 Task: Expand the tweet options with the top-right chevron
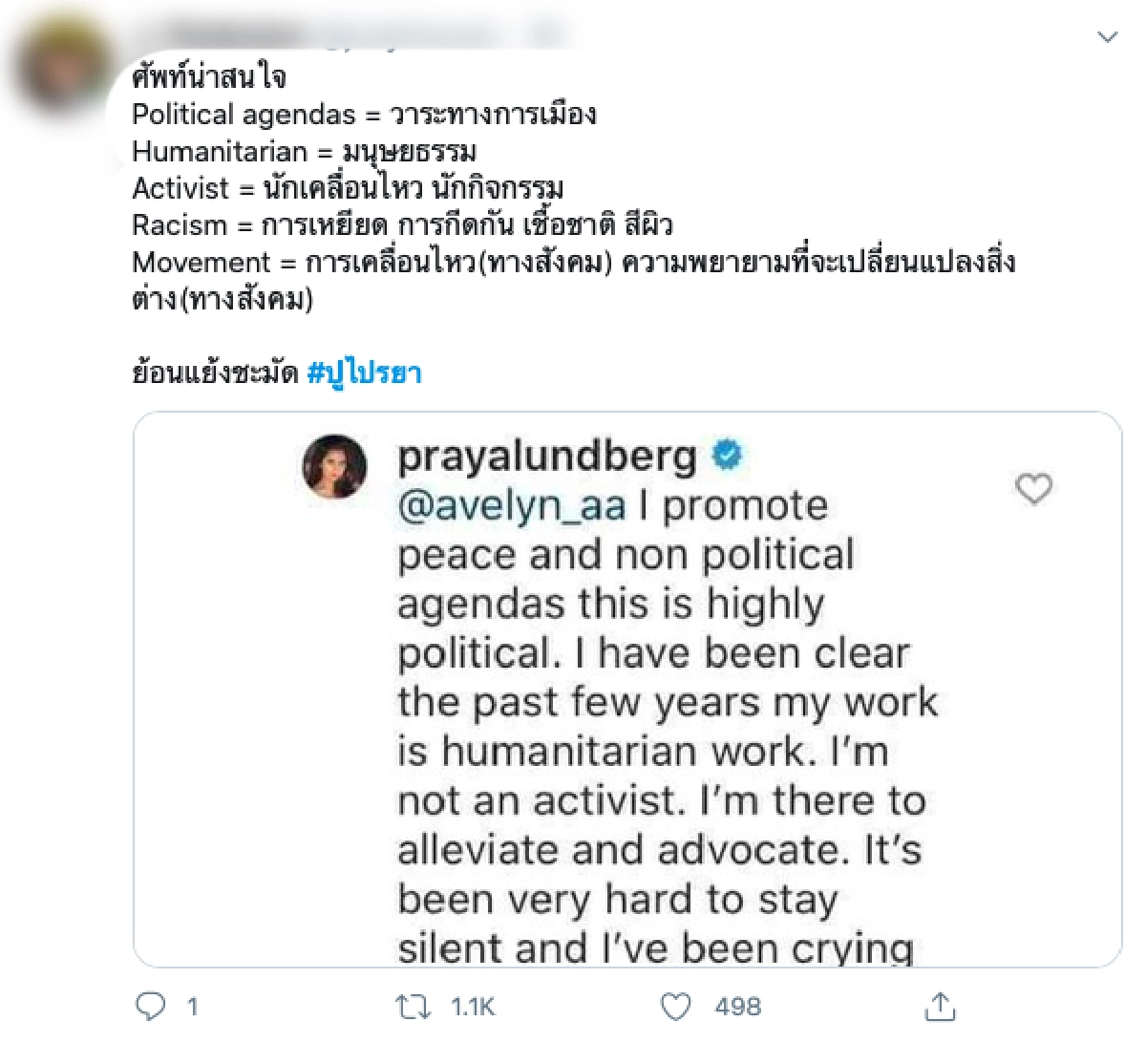point(1108,35)
